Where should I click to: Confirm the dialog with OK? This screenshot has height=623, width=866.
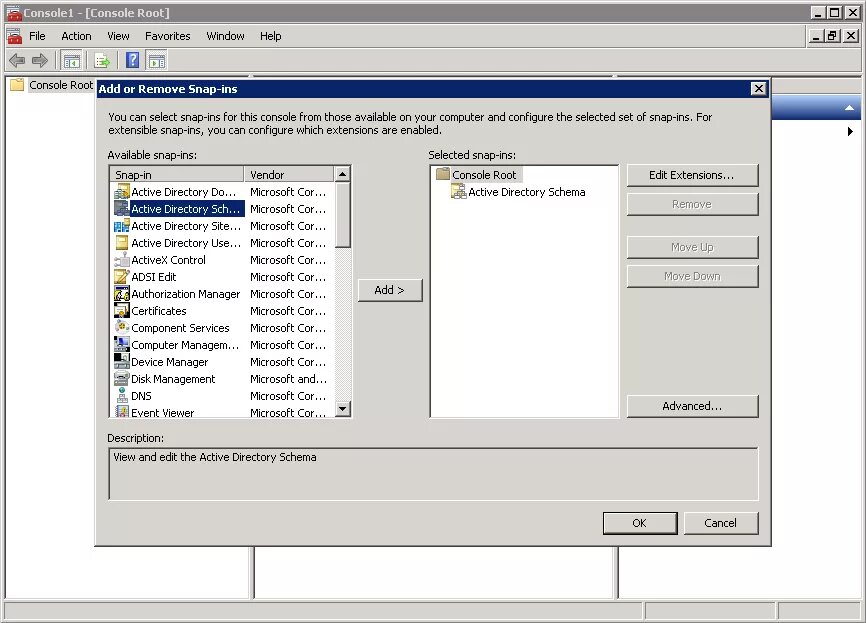coord(640,523)
